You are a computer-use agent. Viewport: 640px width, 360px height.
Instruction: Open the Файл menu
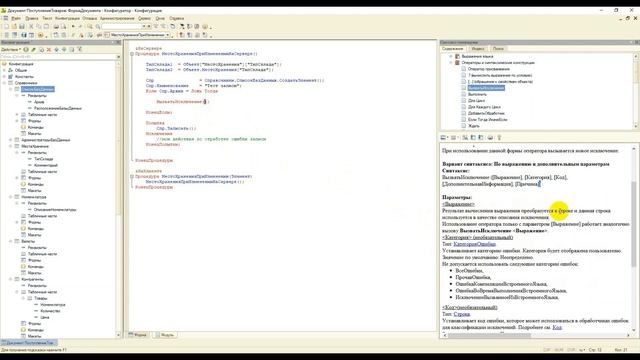[x=16, y=18]
